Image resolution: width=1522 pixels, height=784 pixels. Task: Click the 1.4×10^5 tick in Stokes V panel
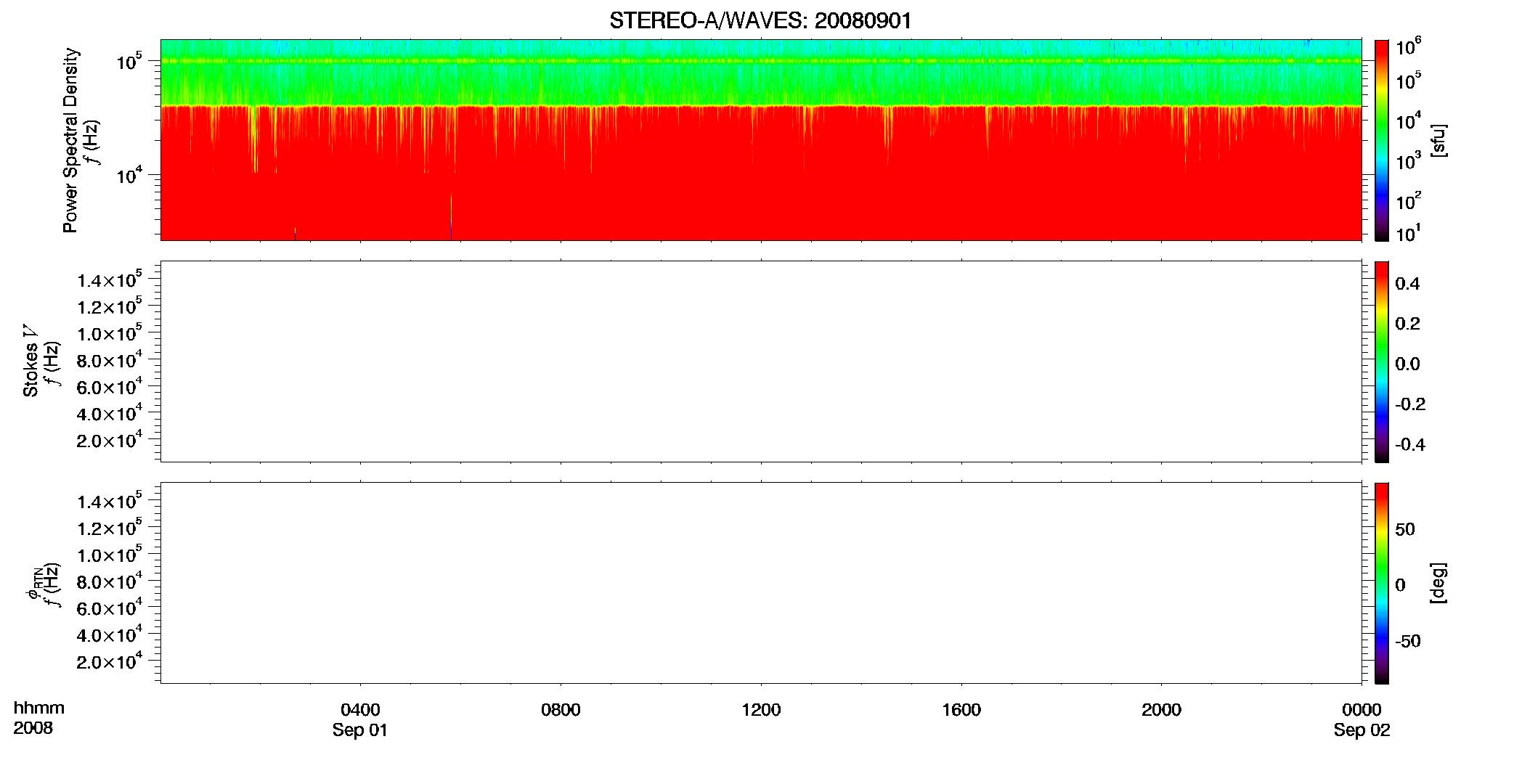110,279
